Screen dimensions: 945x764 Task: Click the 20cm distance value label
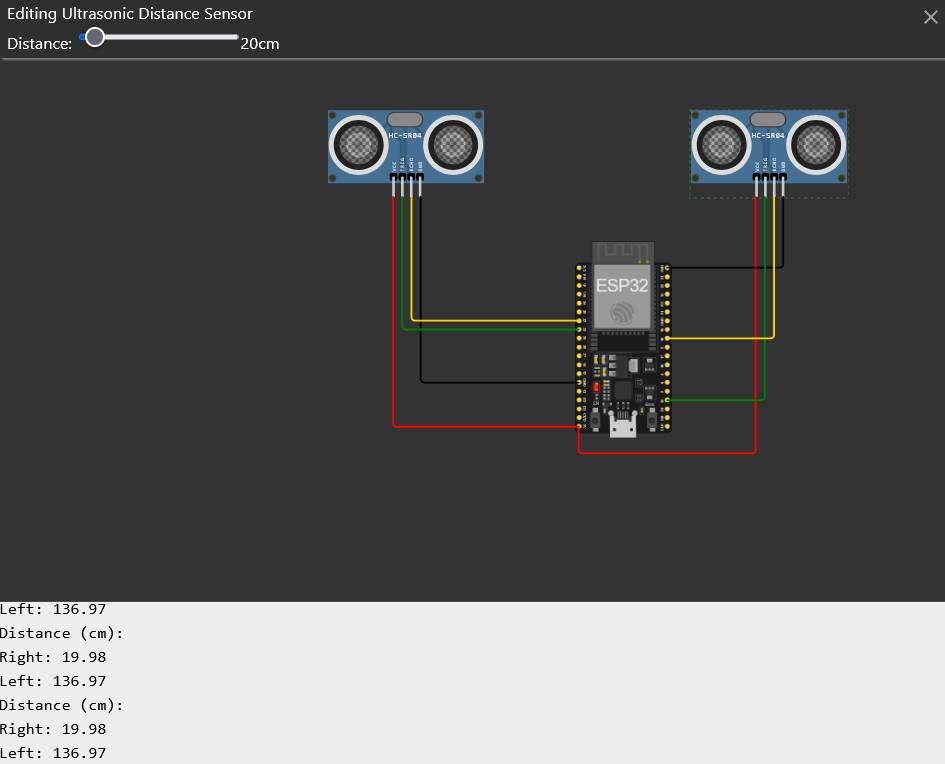click(x=259, y=44)
